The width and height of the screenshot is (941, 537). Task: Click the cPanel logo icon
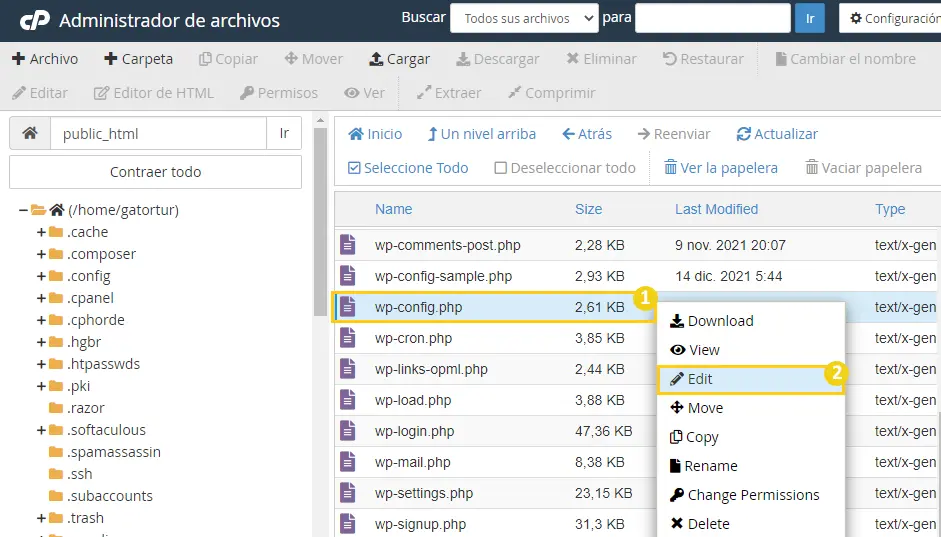point(34,20)
